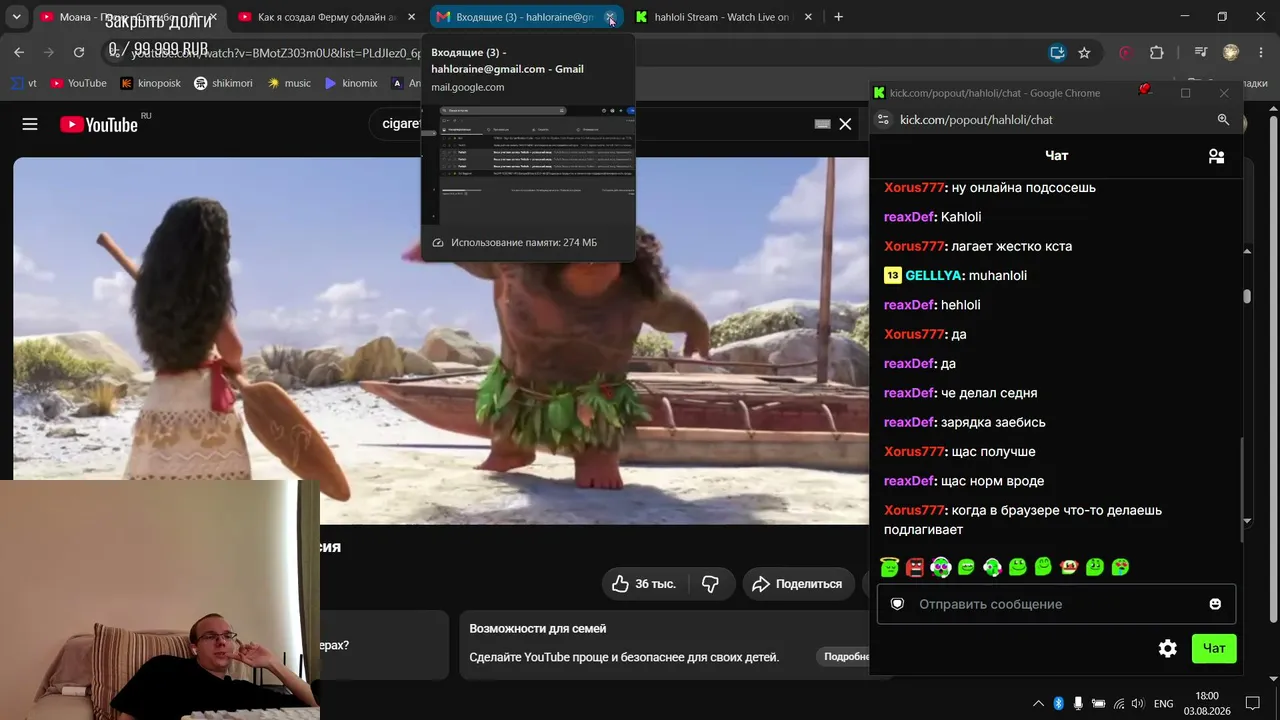Open zoom control in Kick popout address bar
The width and height of the screenshot is (1280, 720).
1223,120
